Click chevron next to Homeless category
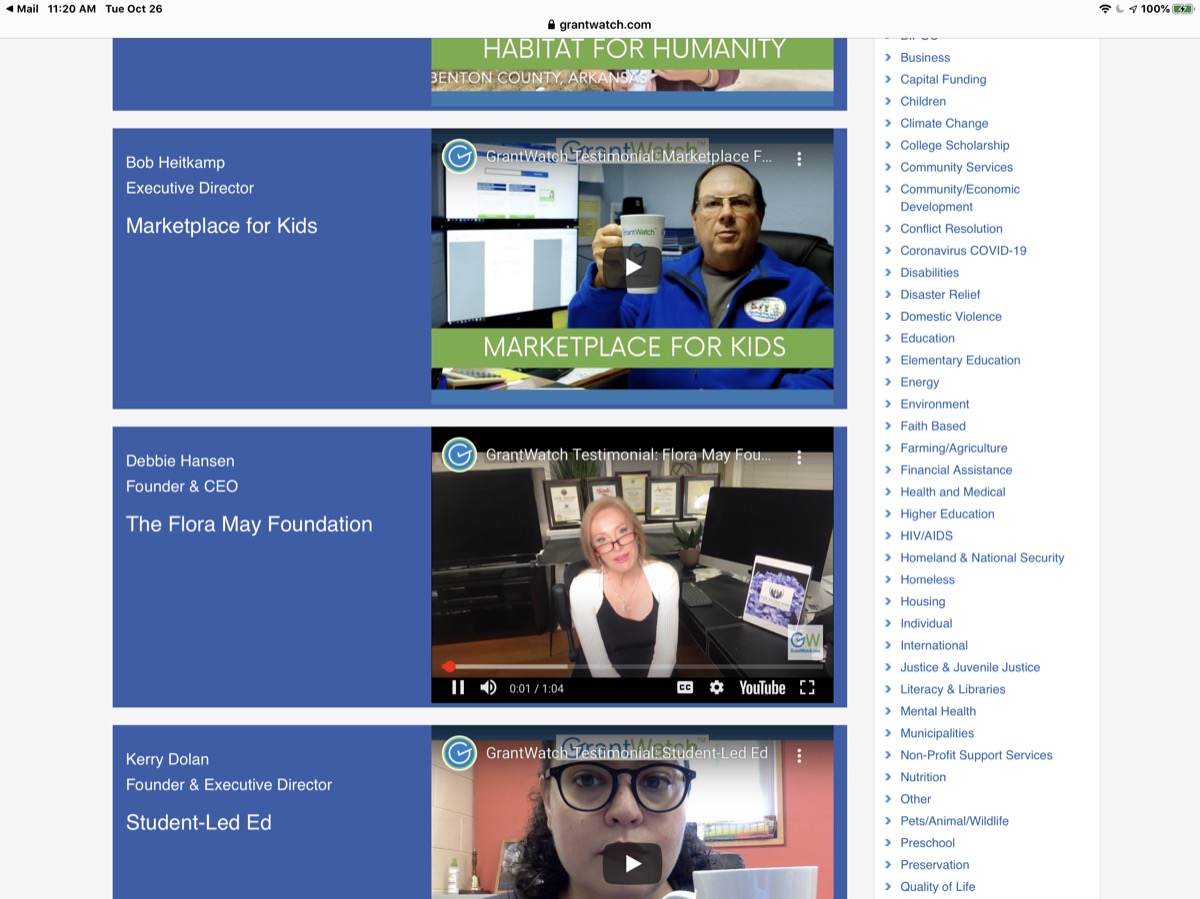 coord(888,580)
